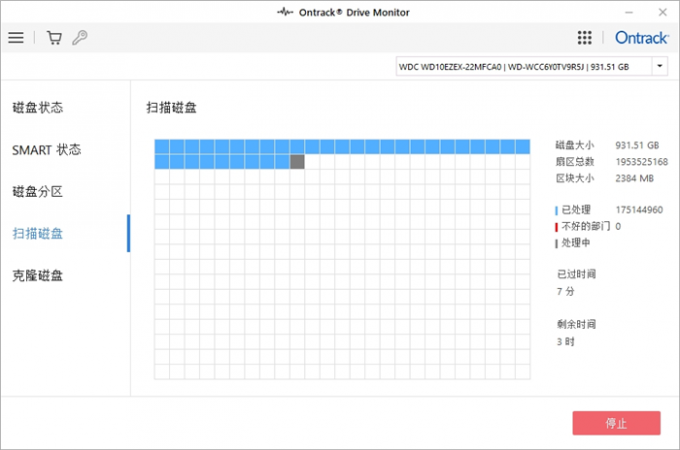Click the 区块大小 value 2384 MB
The image size is (680, 450).
634,178
